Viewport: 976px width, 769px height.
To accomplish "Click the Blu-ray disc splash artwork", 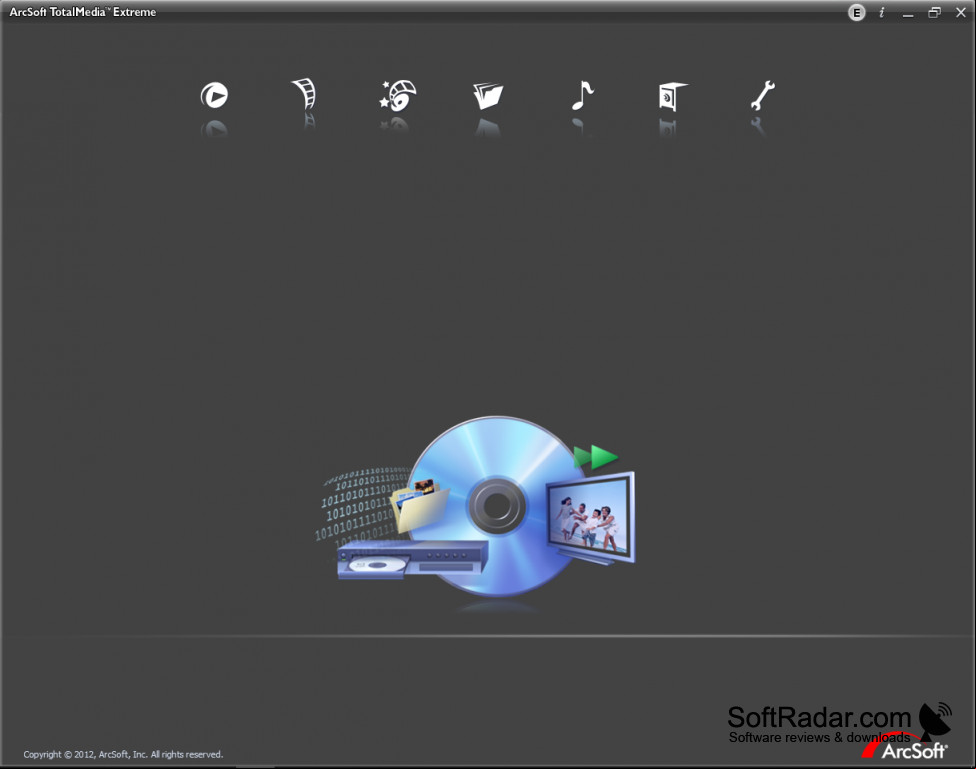I will coord(477,508).
